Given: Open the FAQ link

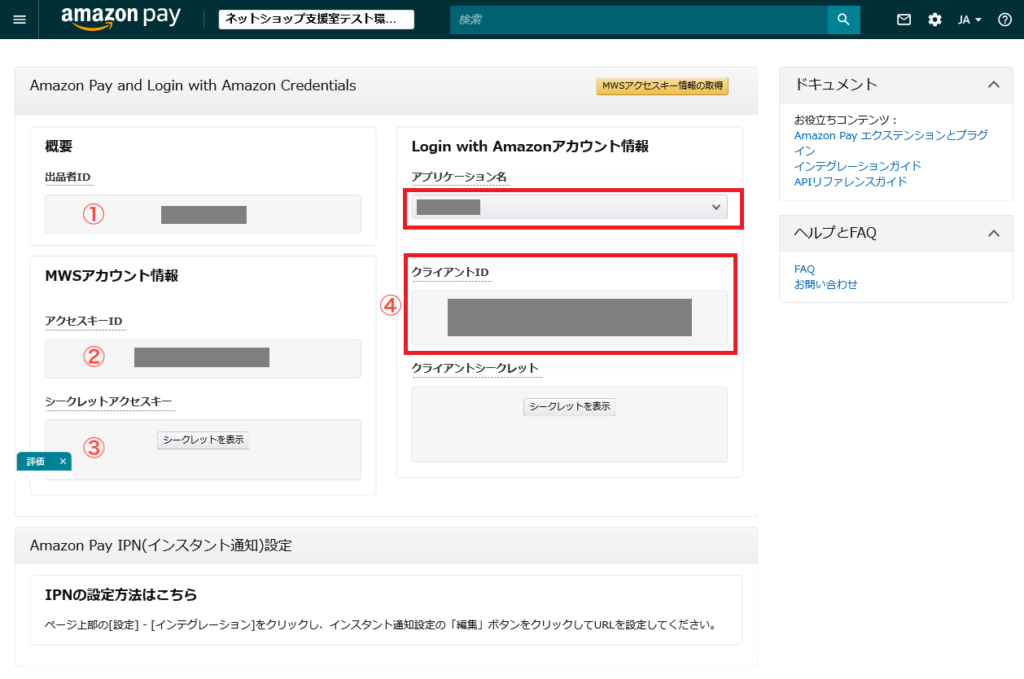Looking at the screenshot, I should pos(804,269).
